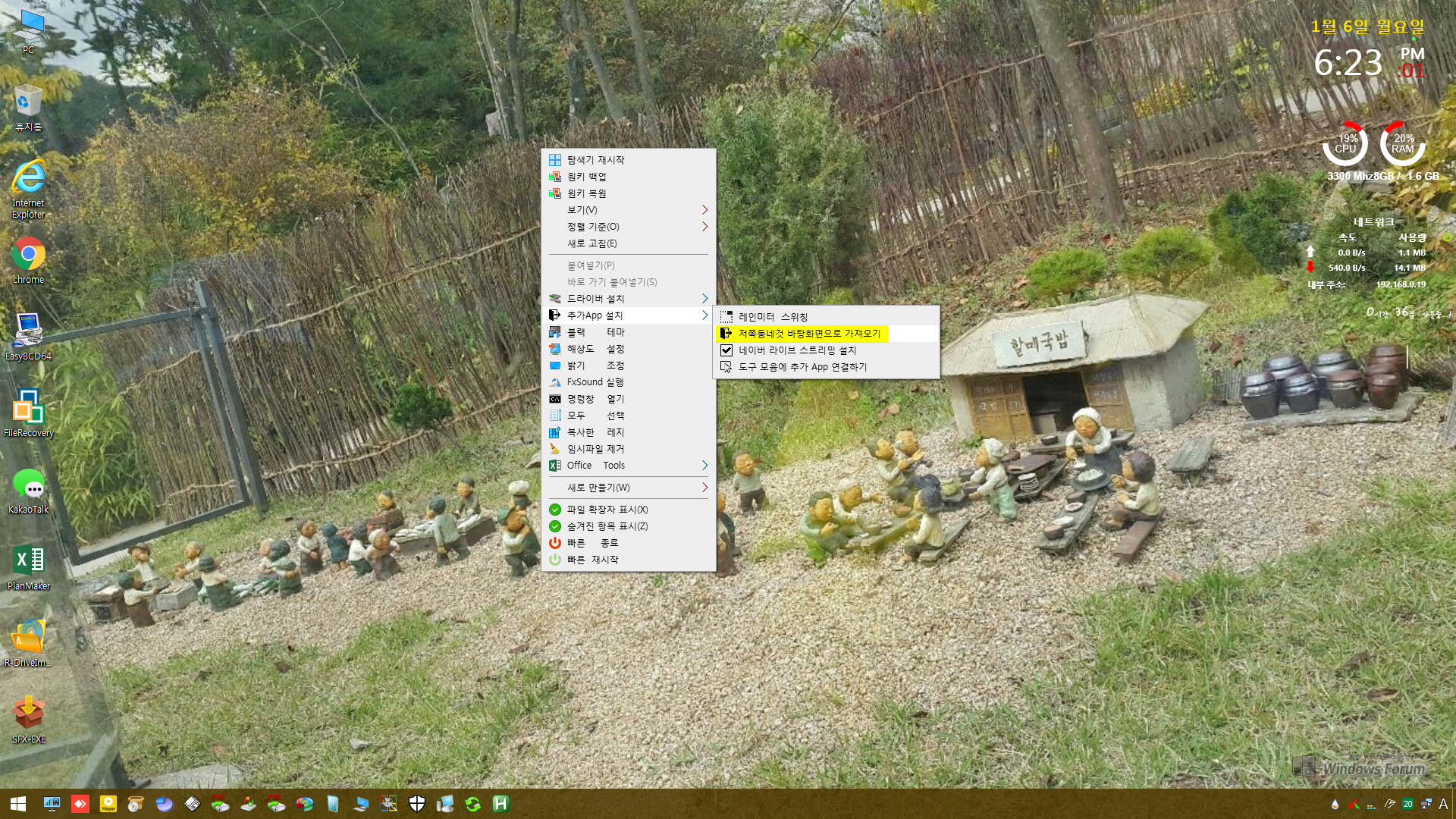Open the Windows Start button
Viewport: 1456px width, 819px height.
(x=18, y=804)
